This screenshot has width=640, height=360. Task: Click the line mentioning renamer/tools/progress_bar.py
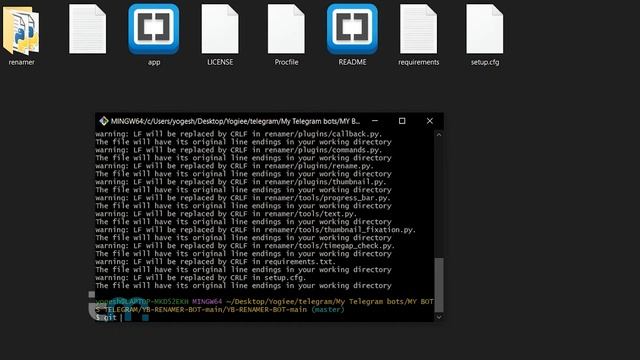[243, 198]
